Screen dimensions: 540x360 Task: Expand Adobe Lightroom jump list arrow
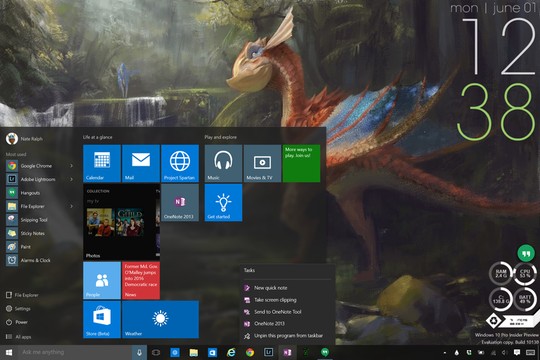pyautogui.click(x=72, y=179)
